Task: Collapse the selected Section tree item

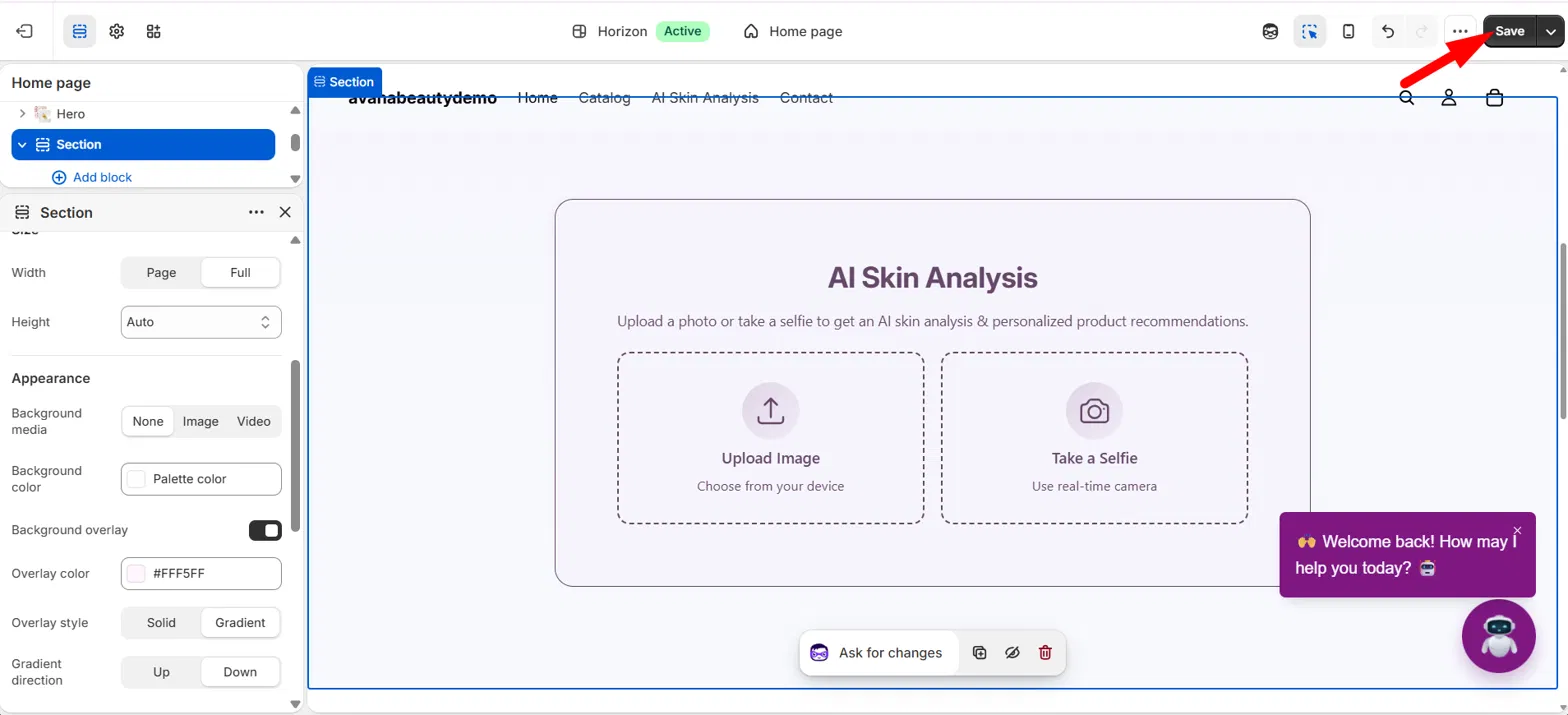Action: (x=22, y=145)
